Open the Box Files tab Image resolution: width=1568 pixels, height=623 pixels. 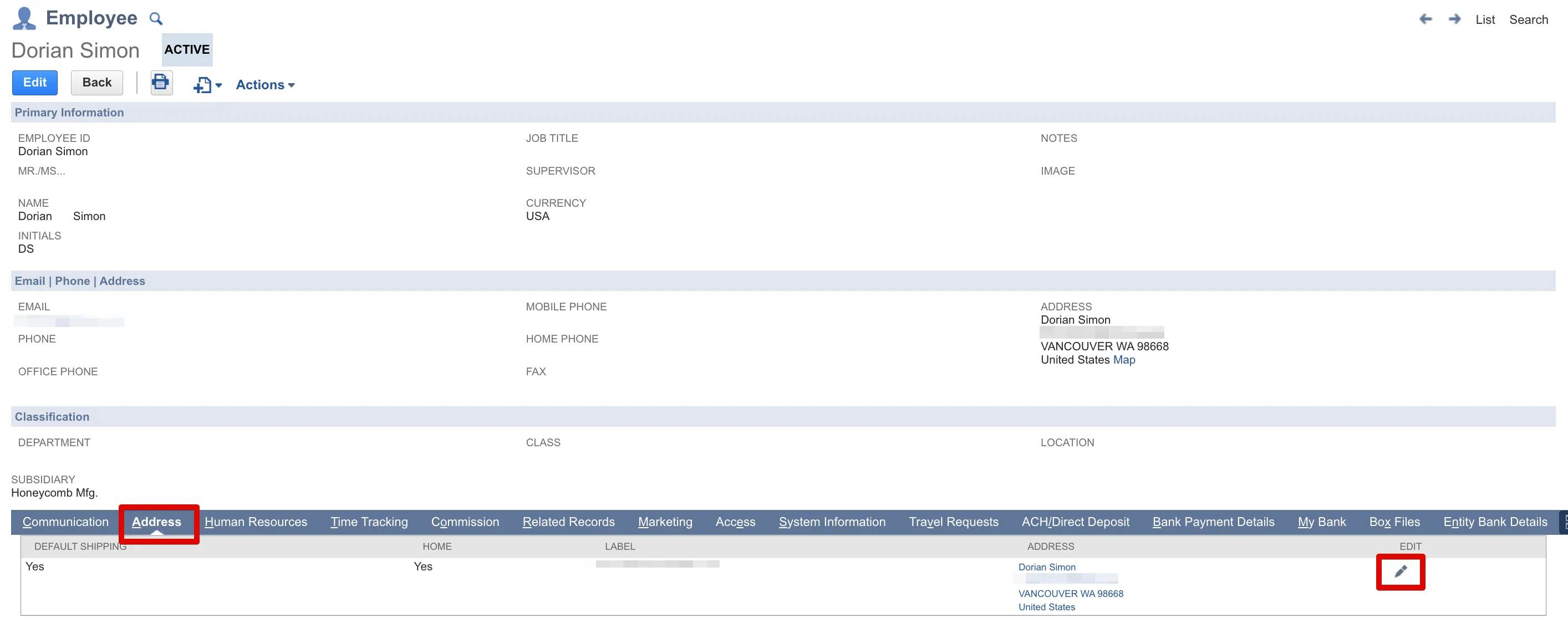pos(1394,522)
